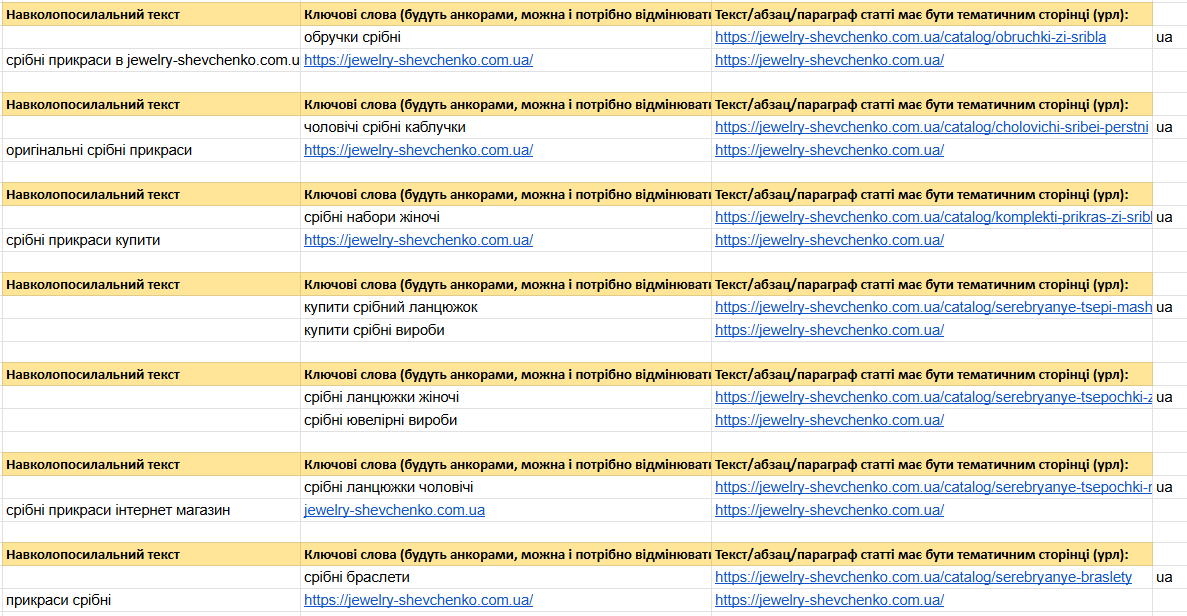Select 'Текст/абзац/параграф' header above the serebryanye-braslety link
The height and width of the screenshot is (616, 1187).
tap(932, 555)
